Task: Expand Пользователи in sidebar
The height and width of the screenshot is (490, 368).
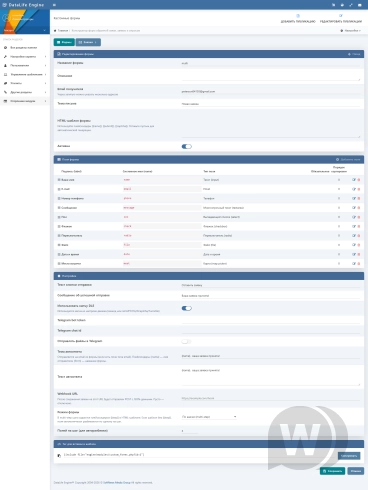Action: (x=25, y=66)
